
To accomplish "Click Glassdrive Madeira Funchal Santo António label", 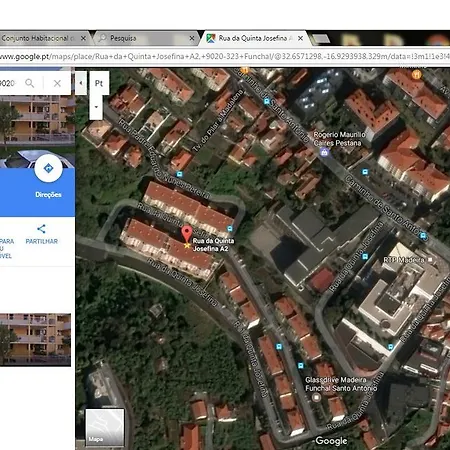I will (x=341, y=384).
